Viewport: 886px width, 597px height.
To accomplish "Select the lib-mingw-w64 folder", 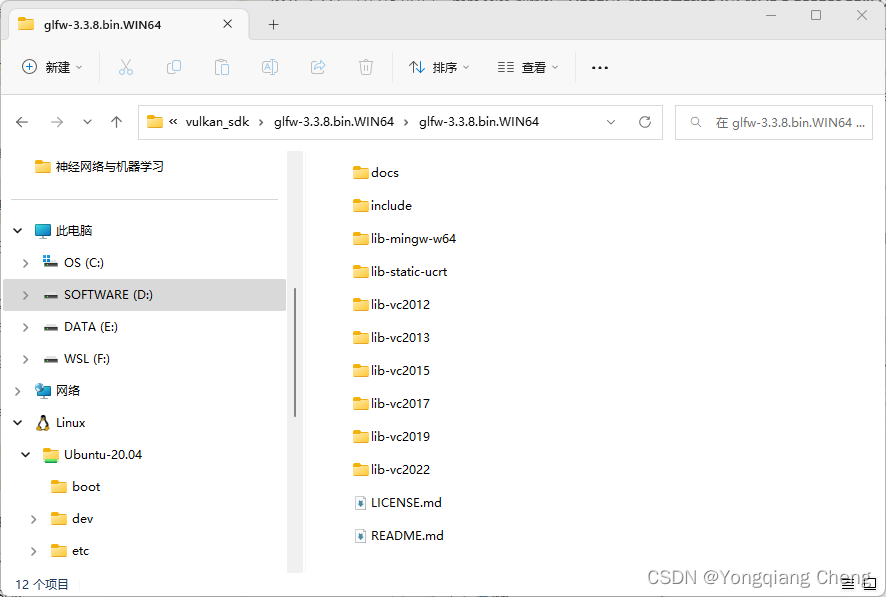I will pyautogui.click(x=404, y=239).
